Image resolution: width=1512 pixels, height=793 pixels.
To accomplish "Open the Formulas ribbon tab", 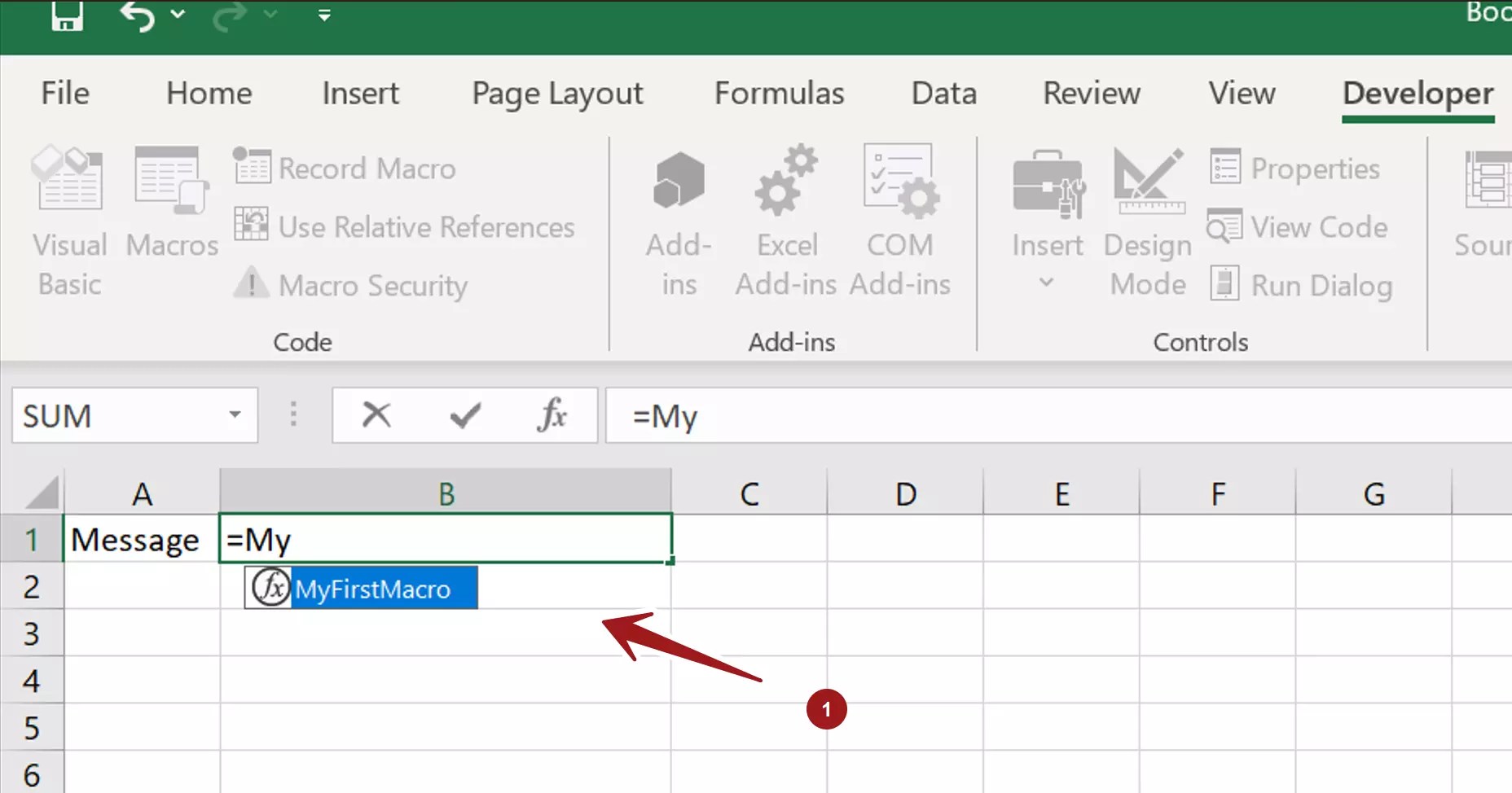I will click(779, 93).
